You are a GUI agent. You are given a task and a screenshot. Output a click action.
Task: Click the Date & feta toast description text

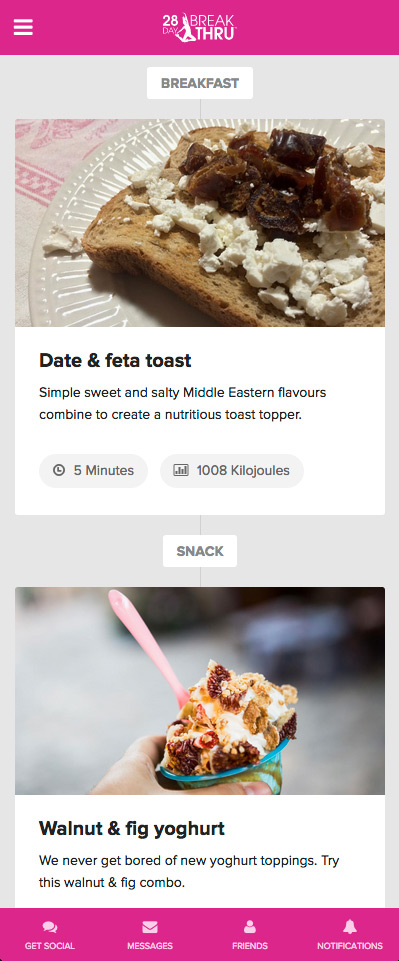point(183,403)
